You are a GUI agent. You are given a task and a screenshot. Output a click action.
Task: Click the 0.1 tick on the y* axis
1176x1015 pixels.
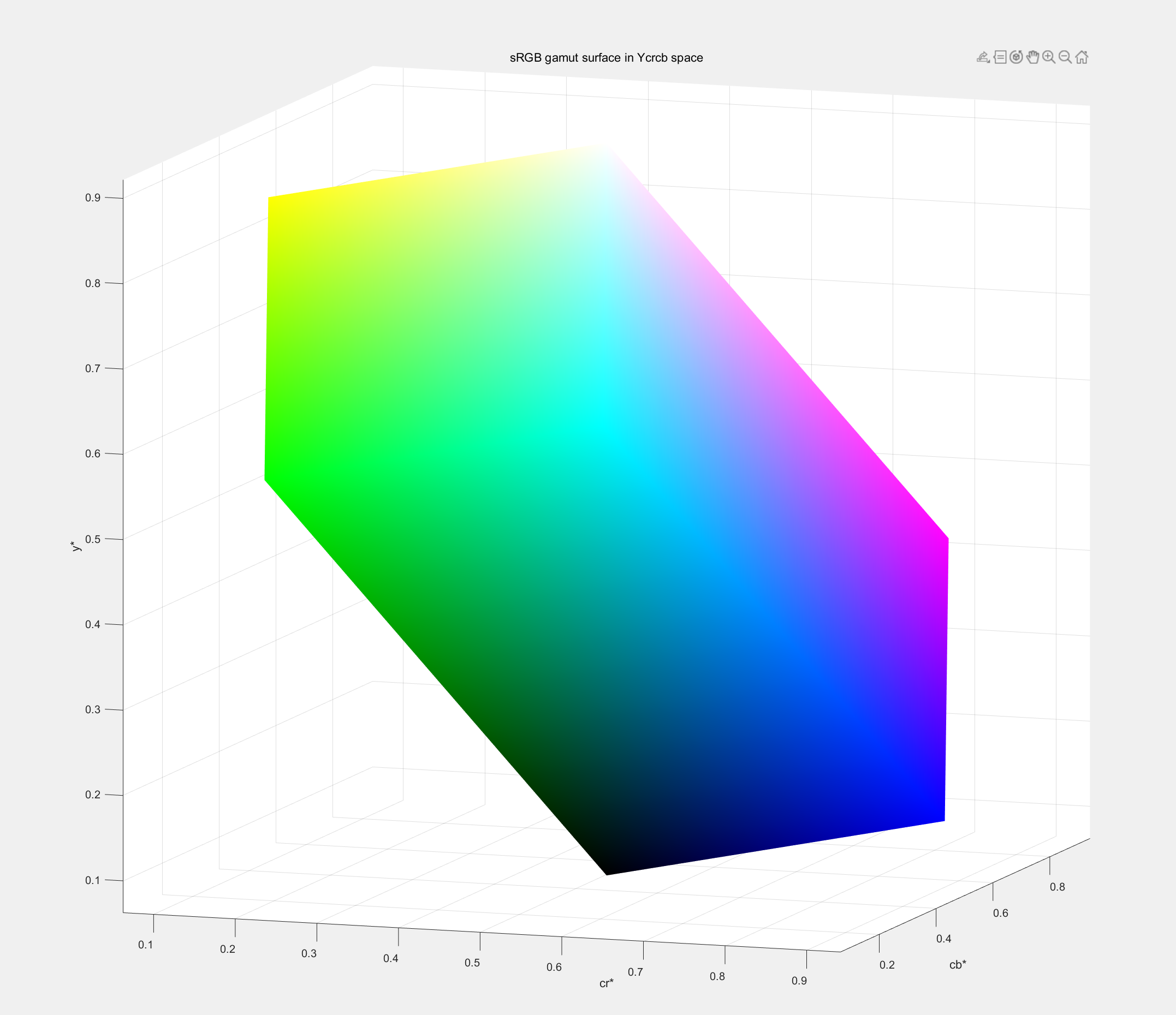tap(93, 881)
